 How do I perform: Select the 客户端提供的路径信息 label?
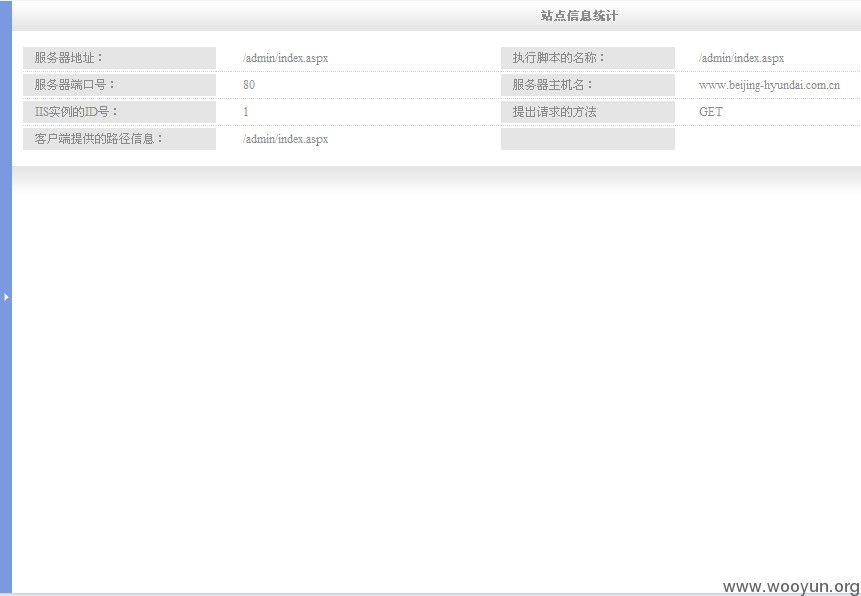click(x=99, y=138)
